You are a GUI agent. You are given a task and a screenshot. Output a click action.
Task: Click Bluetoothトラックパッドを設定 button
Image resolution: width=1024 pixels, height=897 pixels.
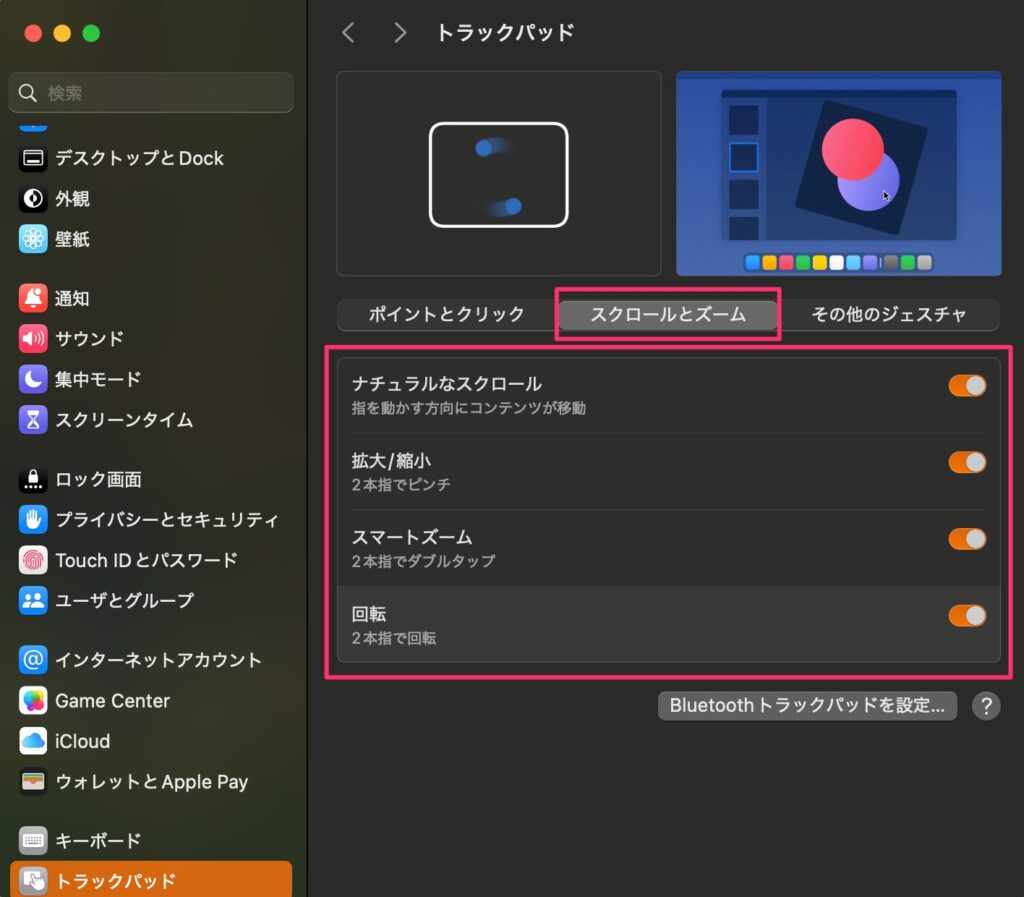click(x=807, y=706)
